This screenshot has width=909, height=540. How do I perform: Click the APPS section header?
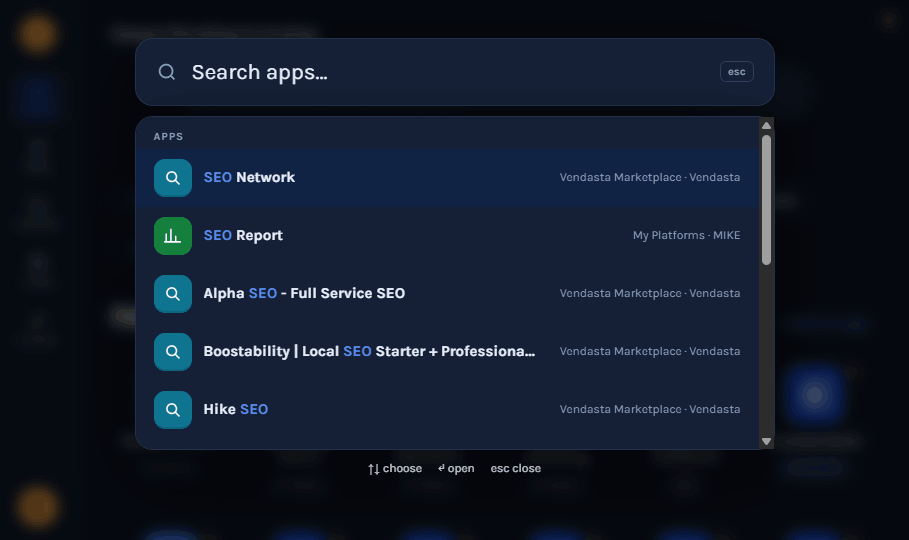point(168,137)
